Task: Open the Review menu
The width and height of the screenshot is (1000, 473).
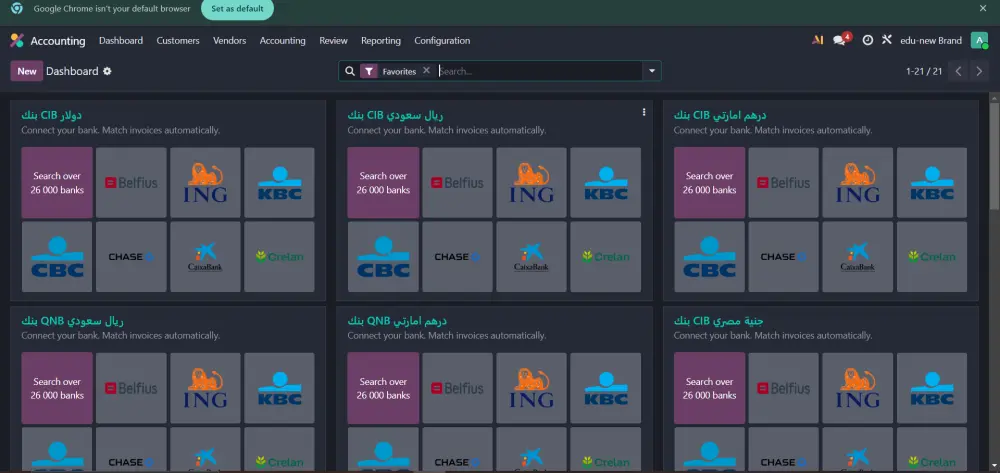Action: [x=334, y=40]
